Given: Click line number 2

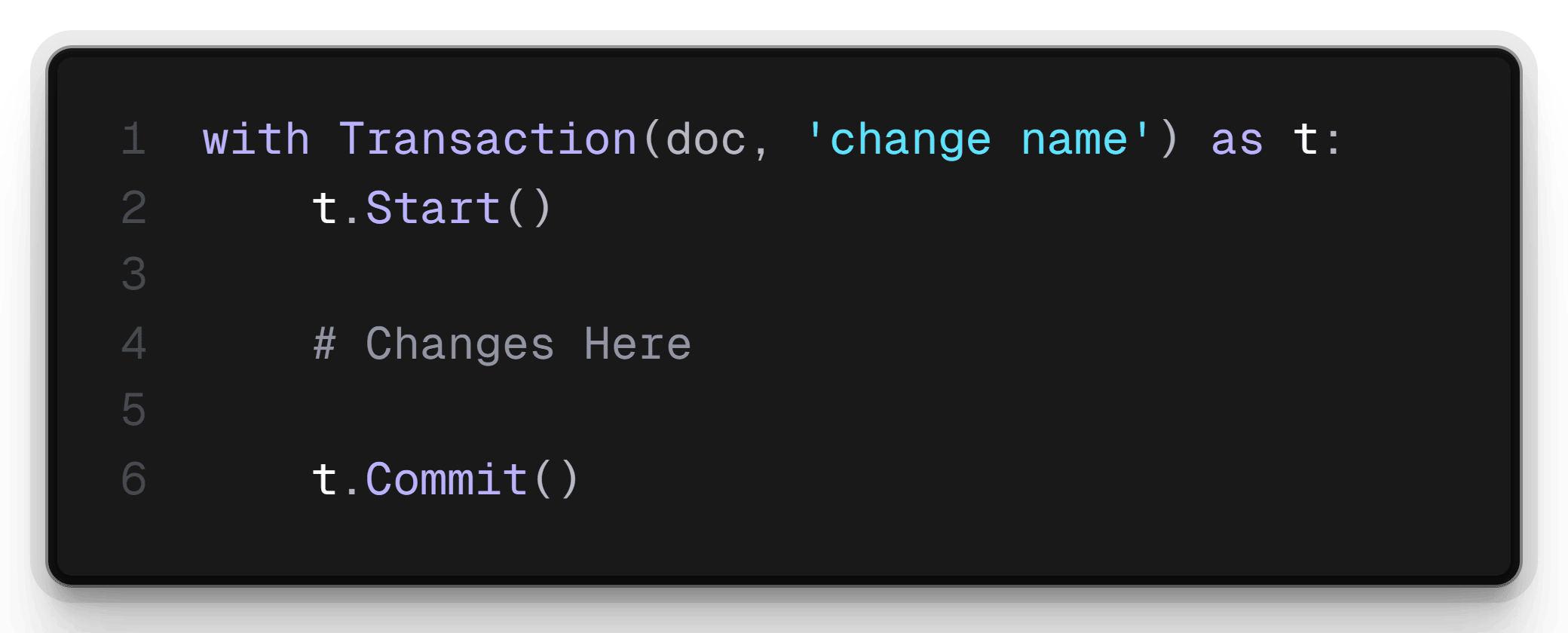Looking at the screenshot, I should pyautogui.click(x=133, y=207).
